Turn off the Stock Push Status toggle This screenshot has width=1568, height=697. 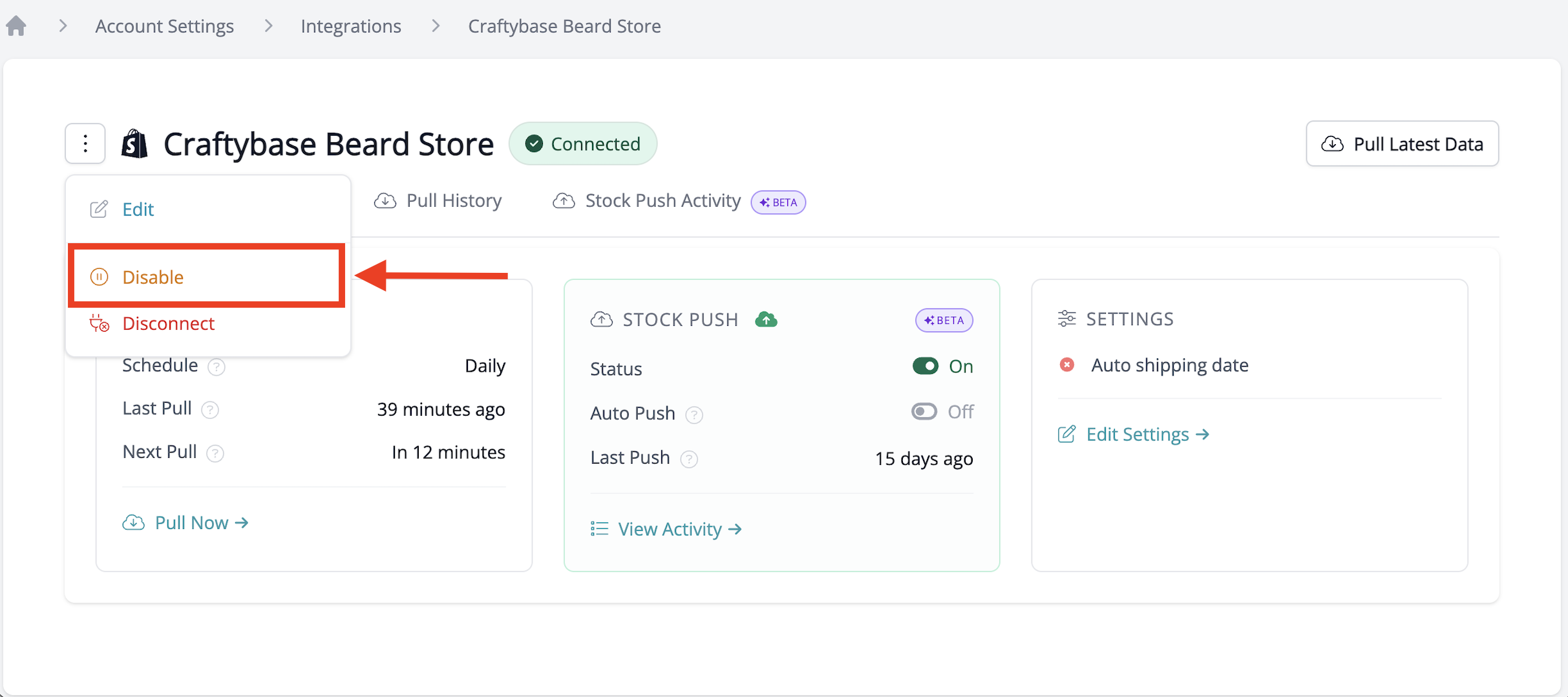click(x=925, y=366)
